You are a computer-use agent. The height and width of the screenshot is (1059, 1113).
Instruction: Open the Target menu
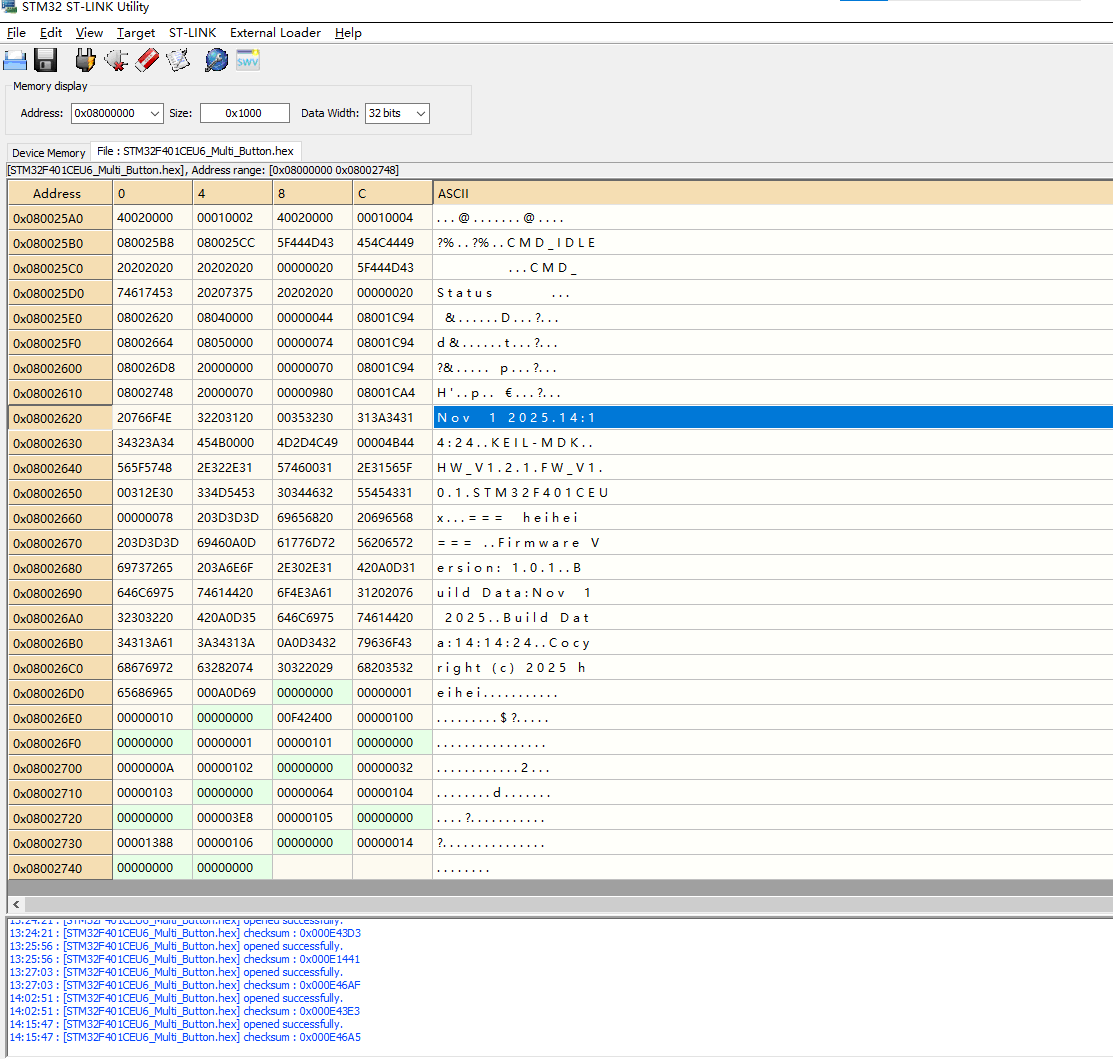(x=136, y=33)
